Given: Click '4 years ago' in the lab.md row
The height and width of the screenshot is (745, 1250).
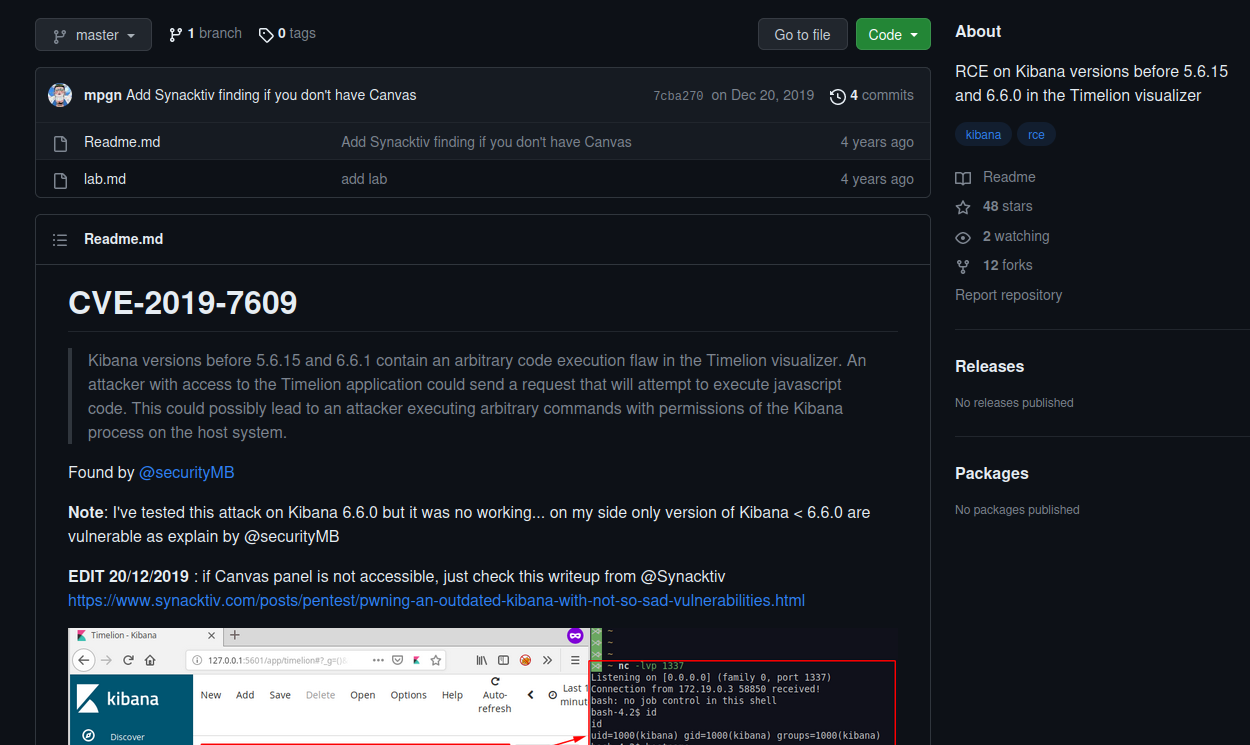Looking at the screenshot, I should coord(877,179).
